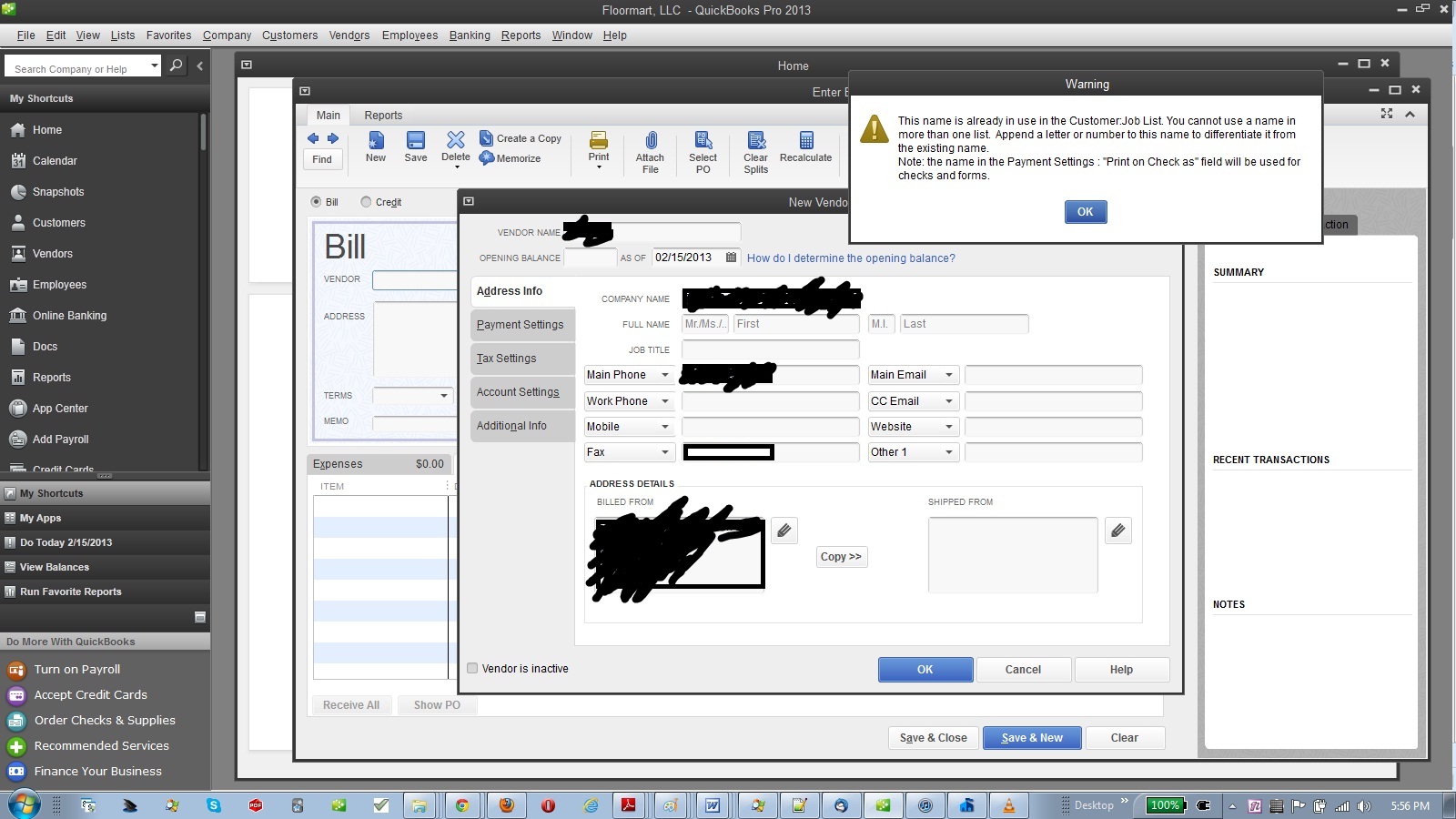Image resolution: width=1456 pixels, height=819 pixels.
Task: Open Add Payroll in the sidebar
Action: tap(60, 440)
